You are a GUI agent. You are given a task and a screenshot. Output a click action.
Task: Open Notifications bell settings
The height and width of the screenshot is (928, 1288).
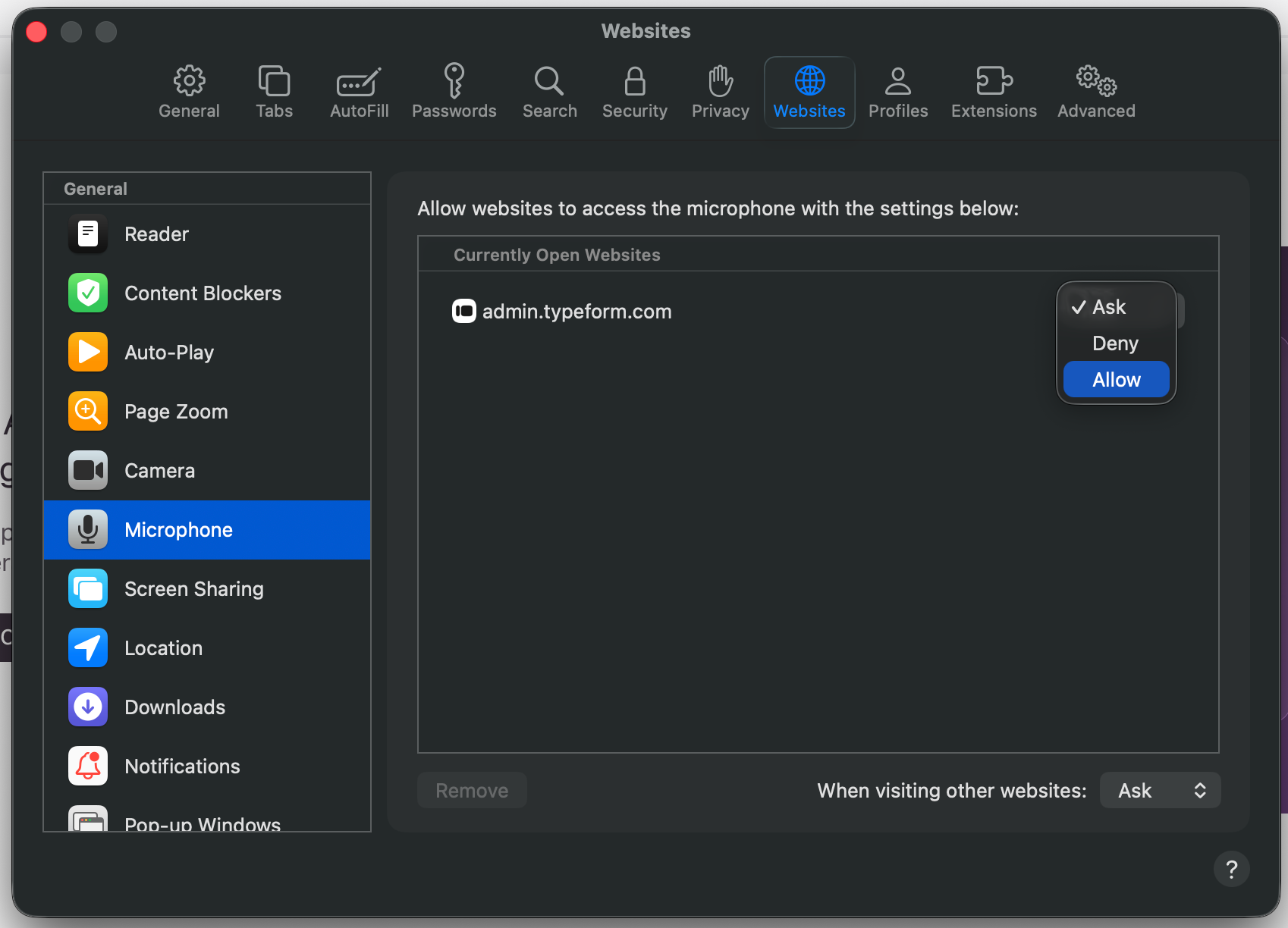207,767
